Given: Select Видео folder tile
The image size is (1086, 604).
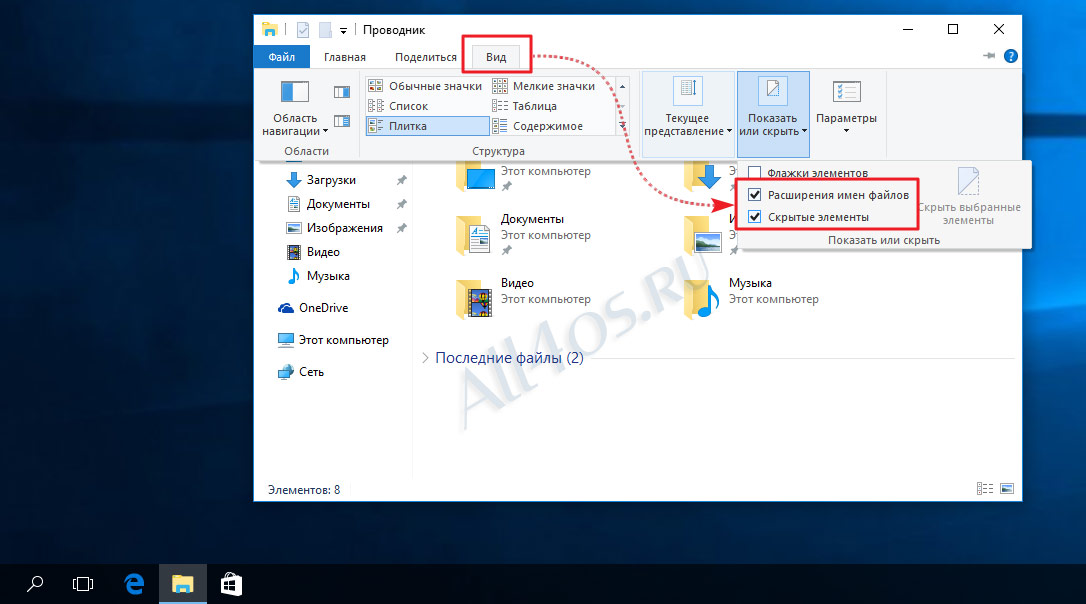Looking at the screenshot, I should (x=524, y=298).
